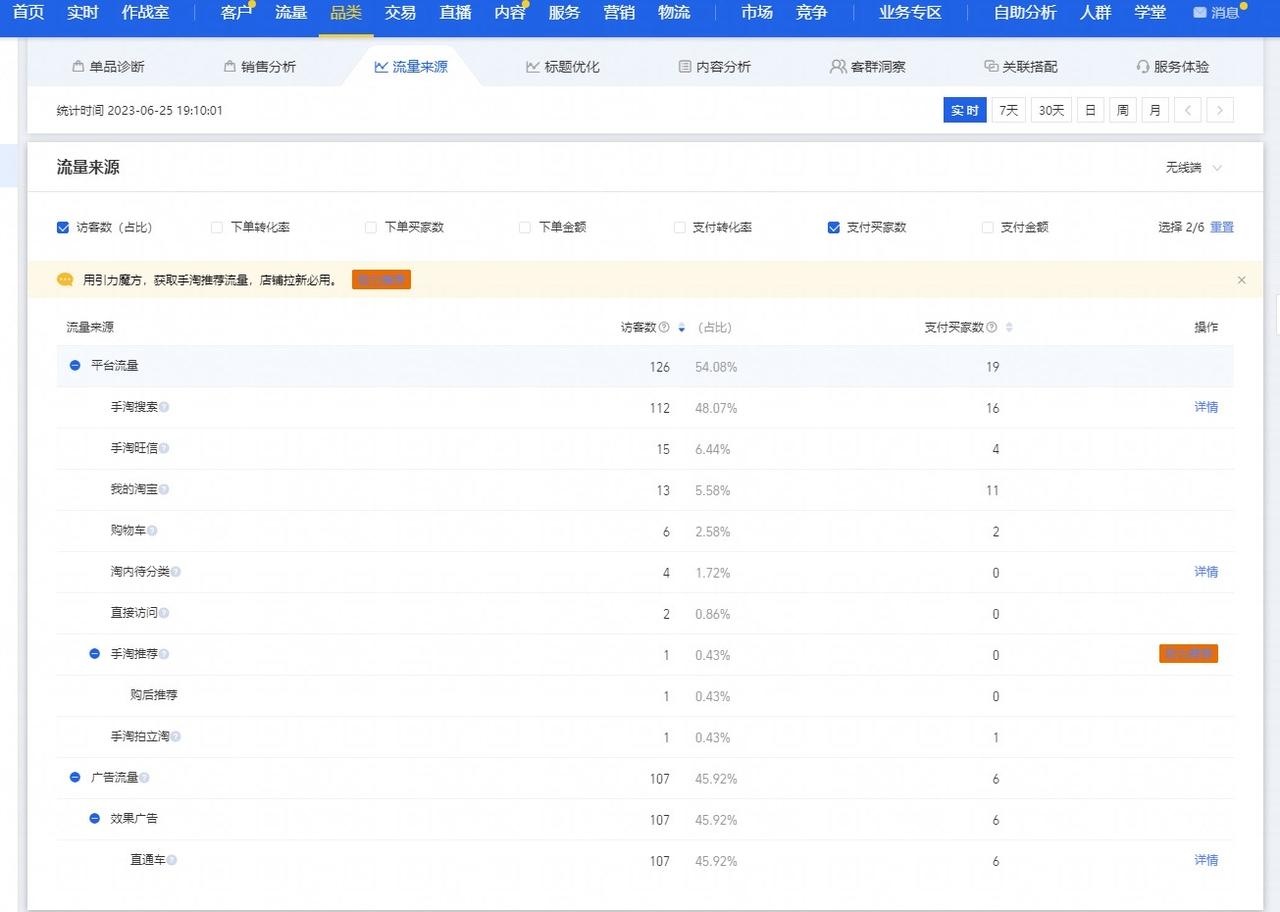The image size is (1280, 912).
Task: Switch to 服务体验 tab
Action: 1172,67
